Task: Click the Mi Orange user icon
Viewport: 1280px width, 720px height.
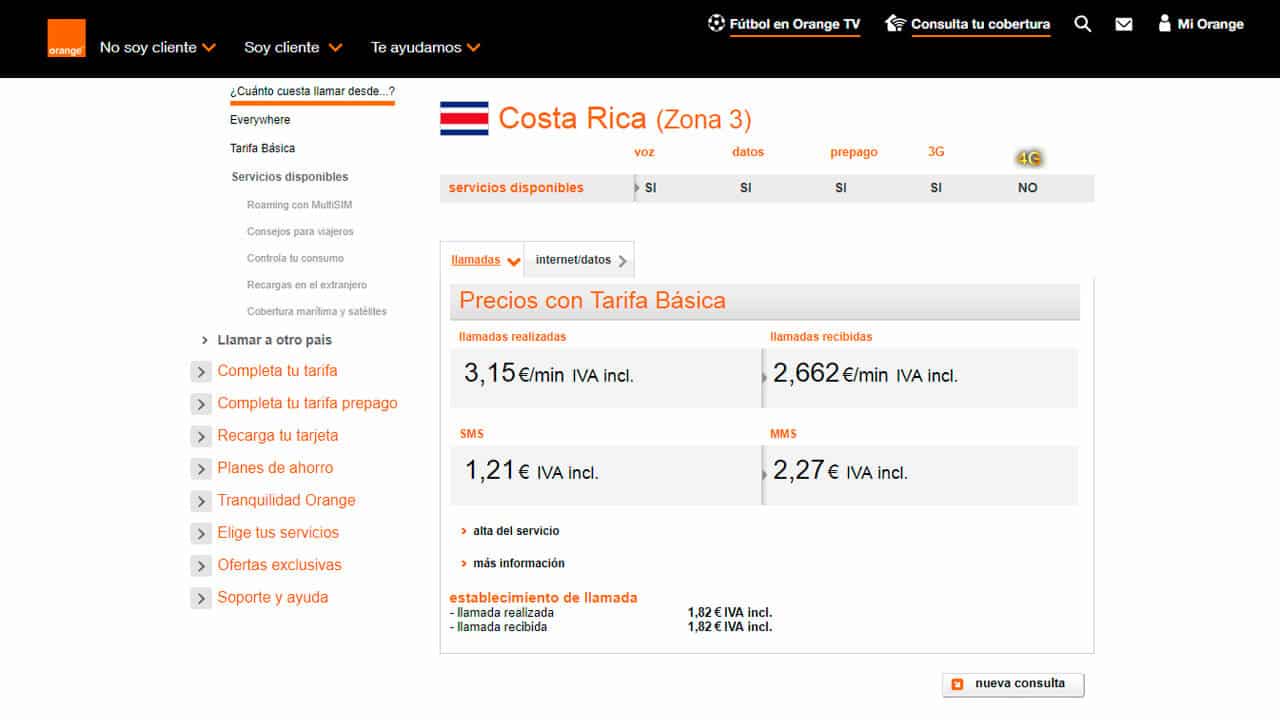Action: pos(1164,23)
